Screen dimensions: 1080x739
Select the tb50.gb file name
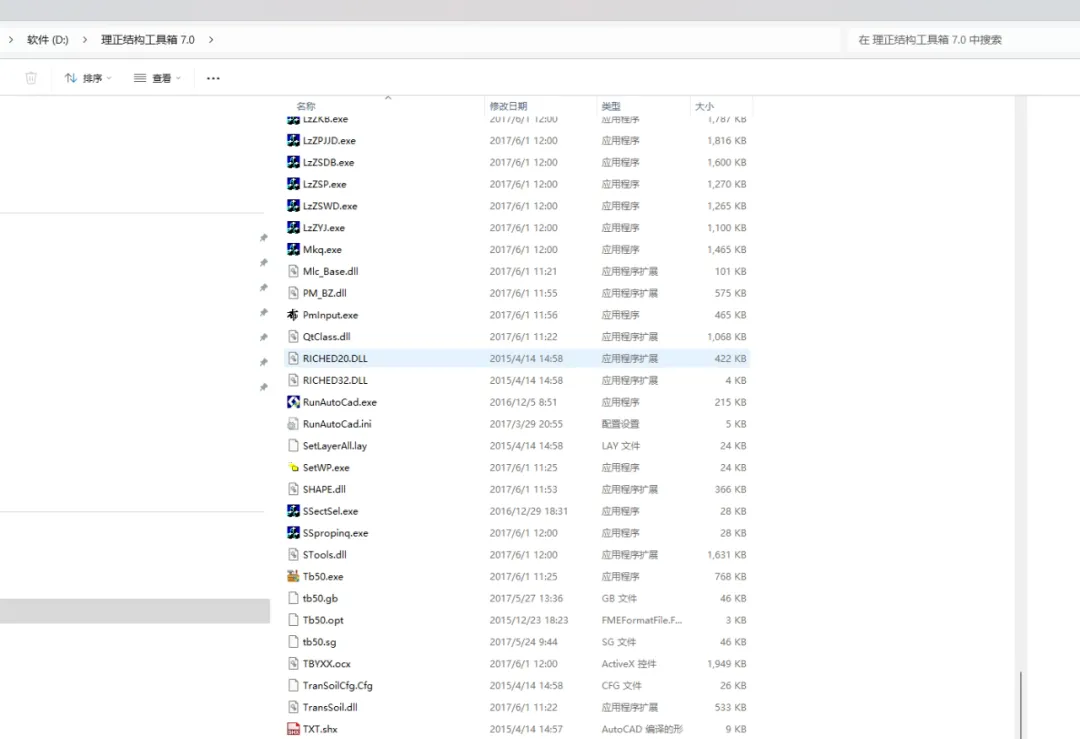pyautogui.click(x=320, y=599)
